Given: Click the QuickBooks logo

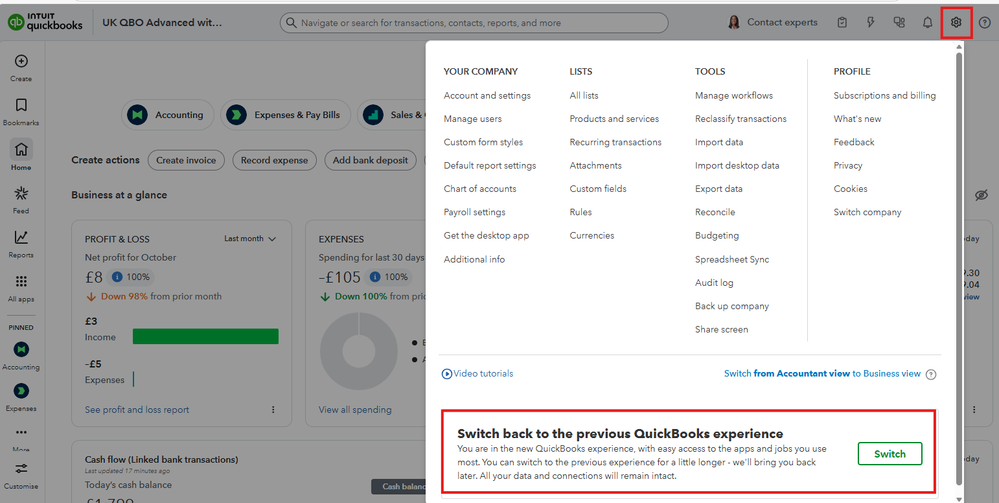Looking at the screenshot, I should (x=45, y=22).
